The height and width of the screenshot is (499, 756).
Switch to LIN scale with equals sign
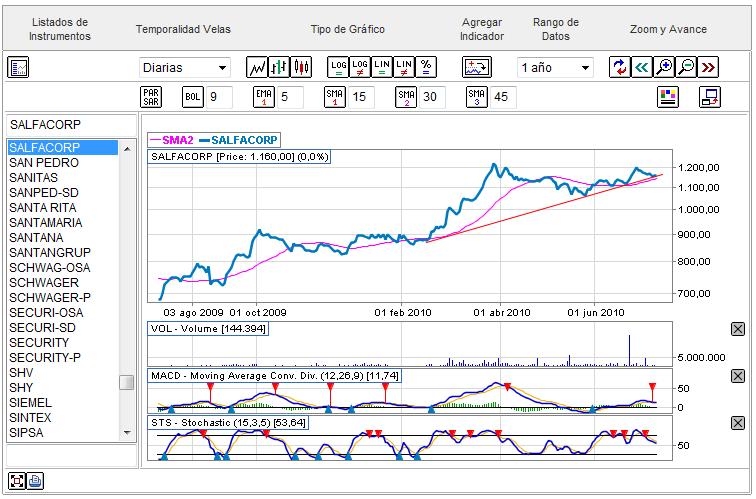coord(382,67)
